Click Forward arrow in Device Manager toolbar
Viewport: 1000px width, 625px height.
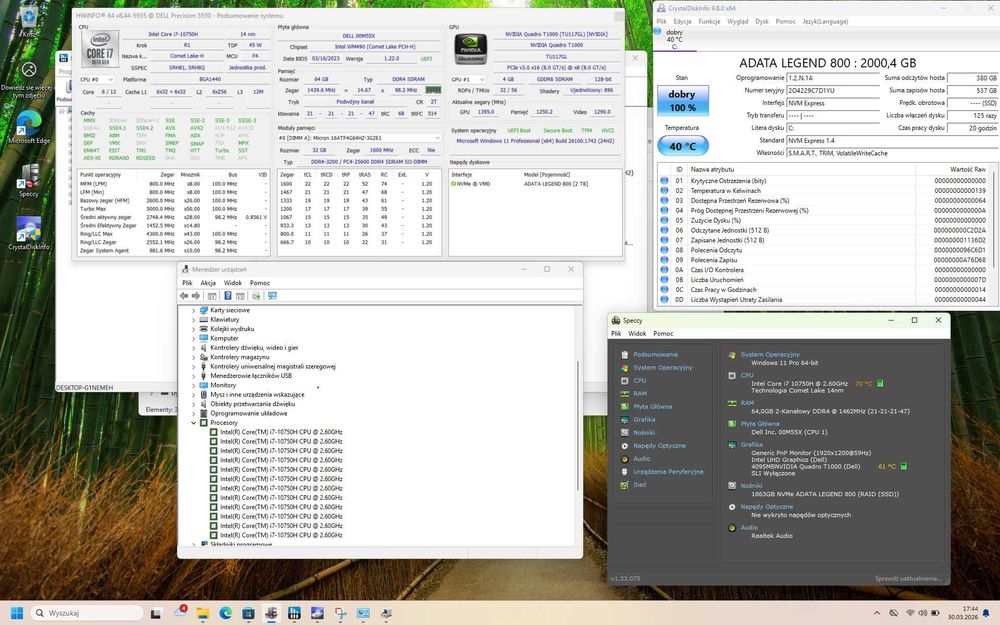[196, 296]
